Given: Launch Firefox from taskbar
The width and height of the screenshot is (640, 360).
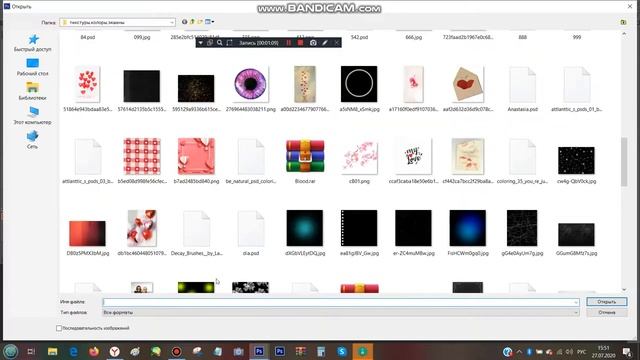Looking at the screenshot, I should (x=94, y=351).
